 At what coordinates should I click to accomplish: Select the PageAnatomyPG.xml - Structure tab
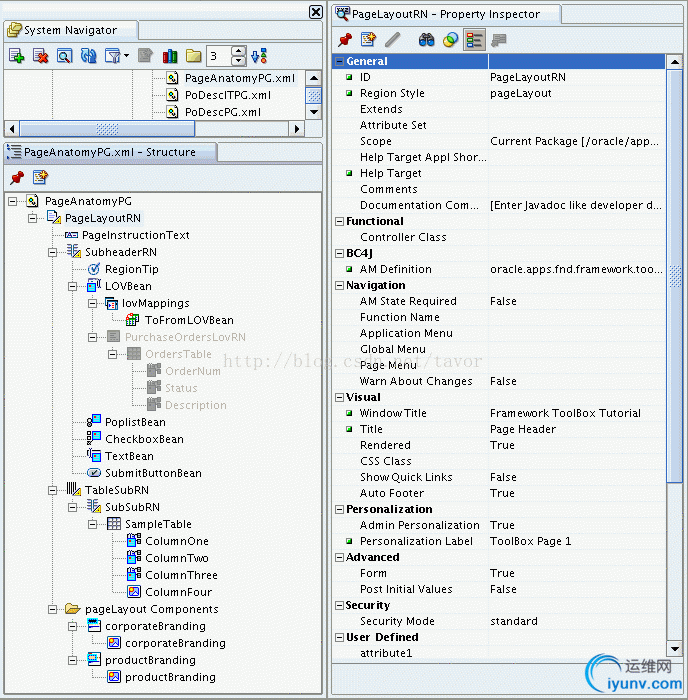[x=110, y=152]
